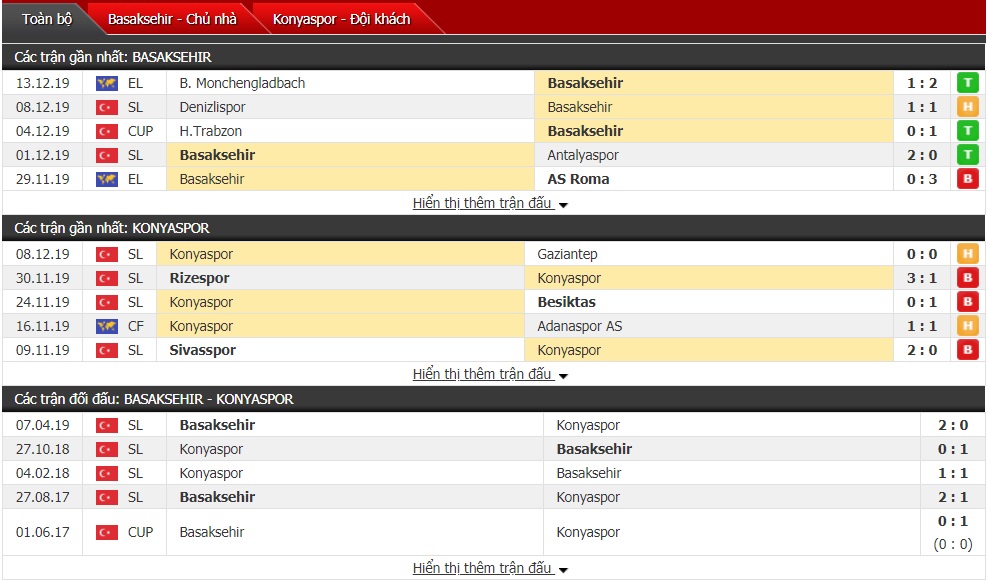Click green T badge for Antalyaspor match
The image size is (988, 582).
coord(968,155)
